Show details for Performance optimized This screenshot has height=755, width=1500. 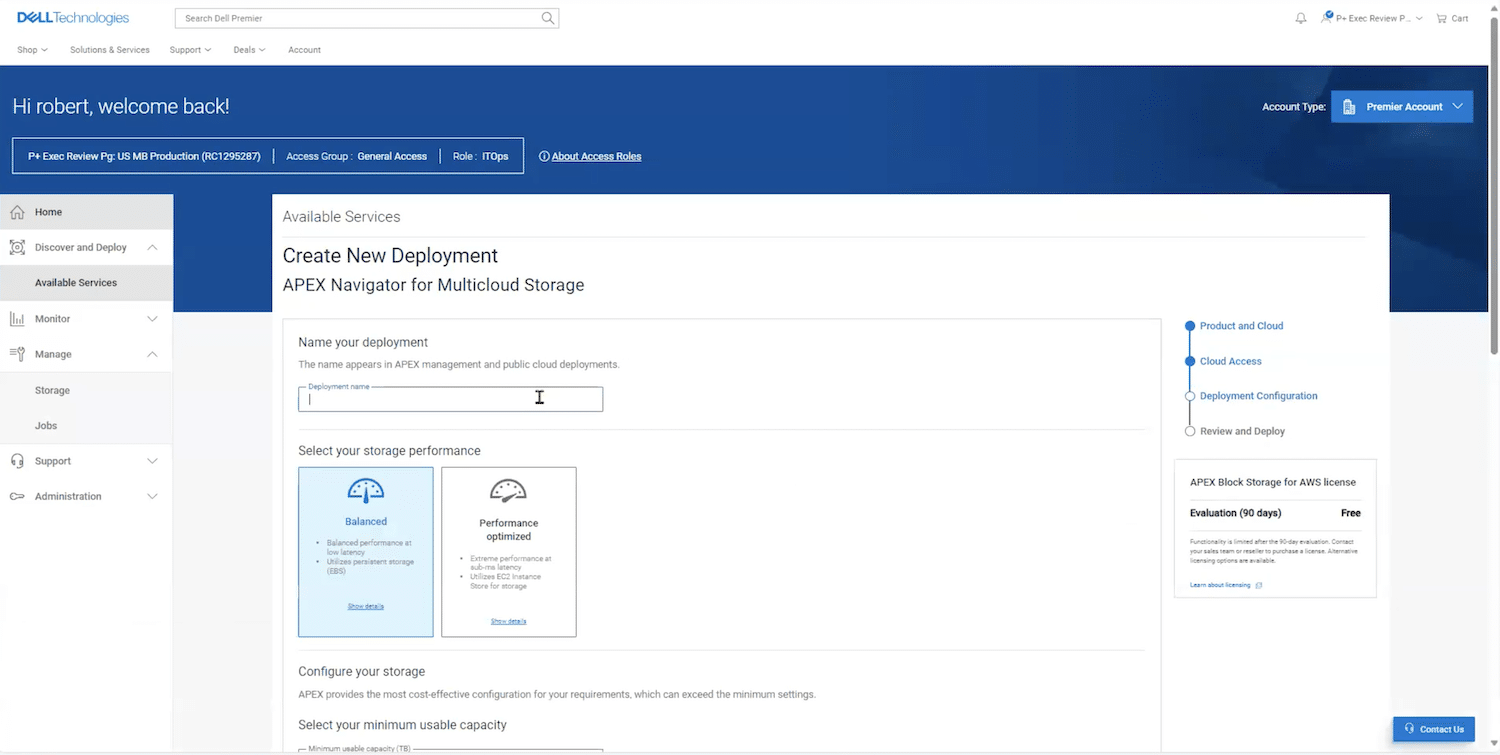point(508,621)
